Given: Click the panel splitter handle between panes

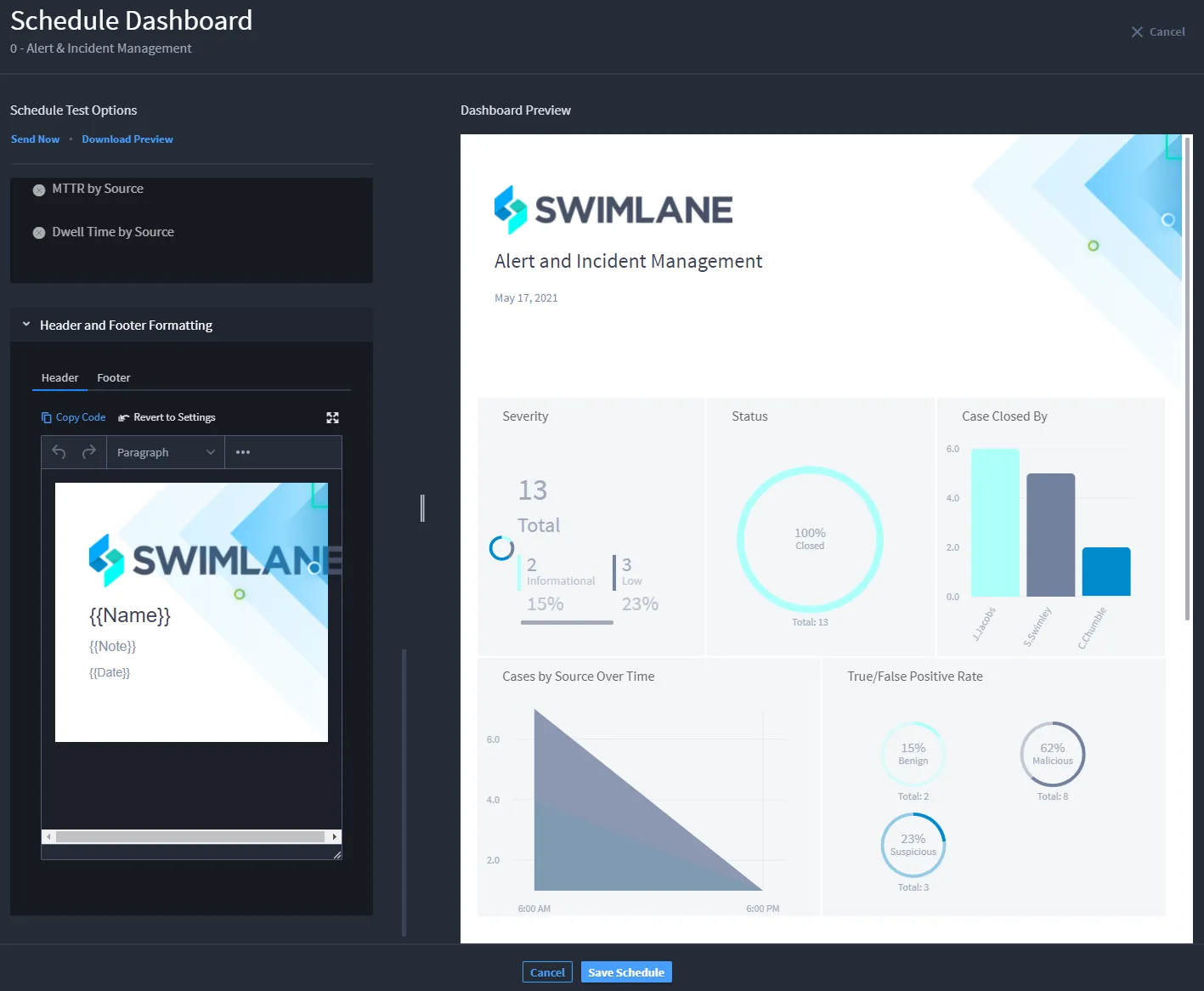Looking at the screenshot, I should tap(422, 508).
